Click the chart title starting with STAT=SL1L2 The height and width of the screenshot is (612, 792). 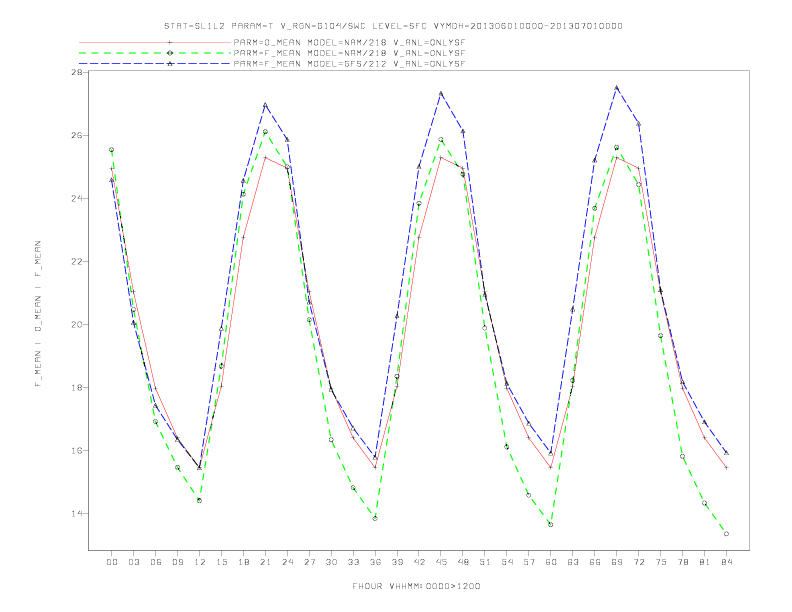click(393, 26)
